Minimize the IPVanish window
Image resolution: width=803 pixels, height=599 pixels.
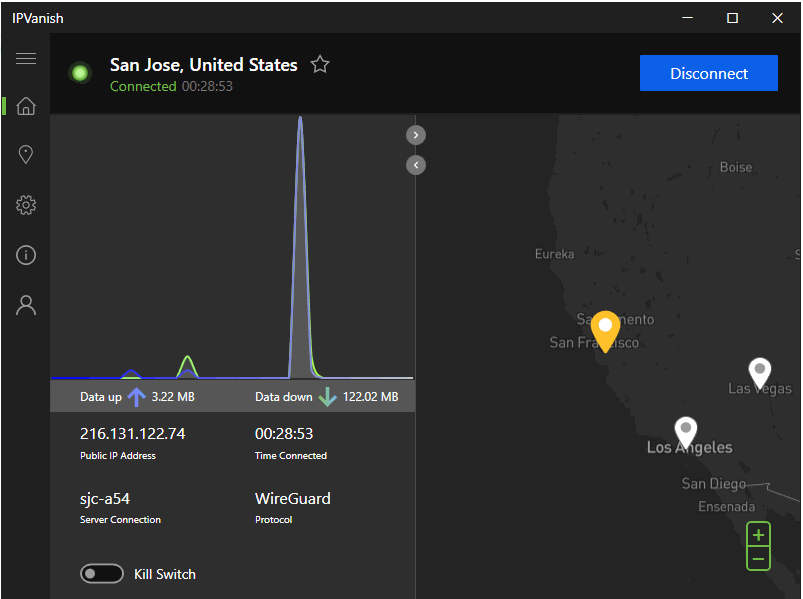point(688,18)
